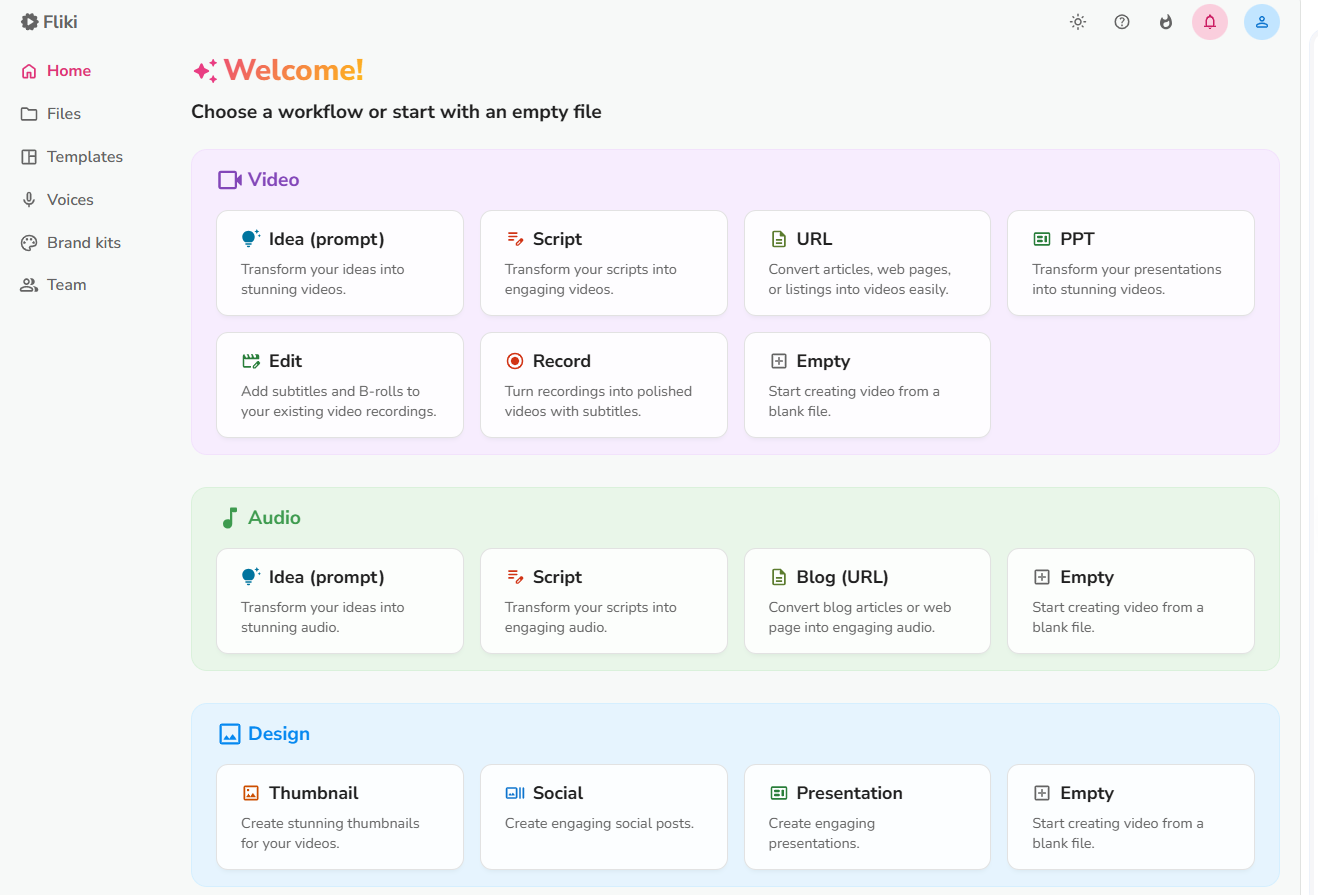
Task: Choose the Video Idea (prompt) workflow card
Action: [x=339, y=263]
